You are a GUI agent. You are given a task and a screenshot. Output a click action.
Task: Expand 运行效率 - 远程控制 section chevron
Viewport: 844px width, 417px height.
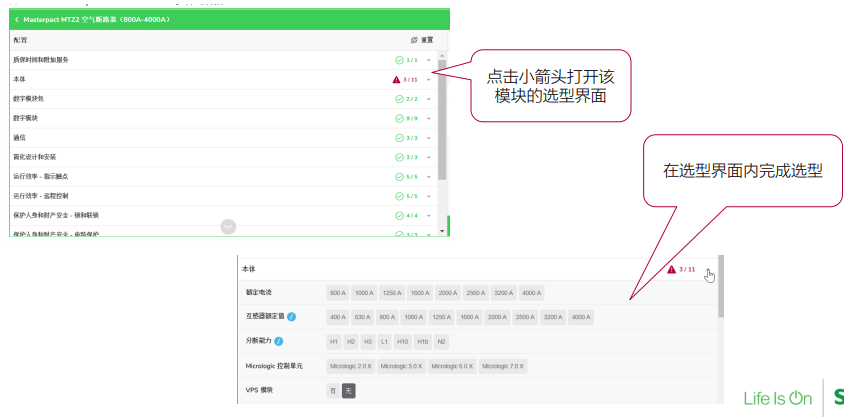click(x=428, y=196)
